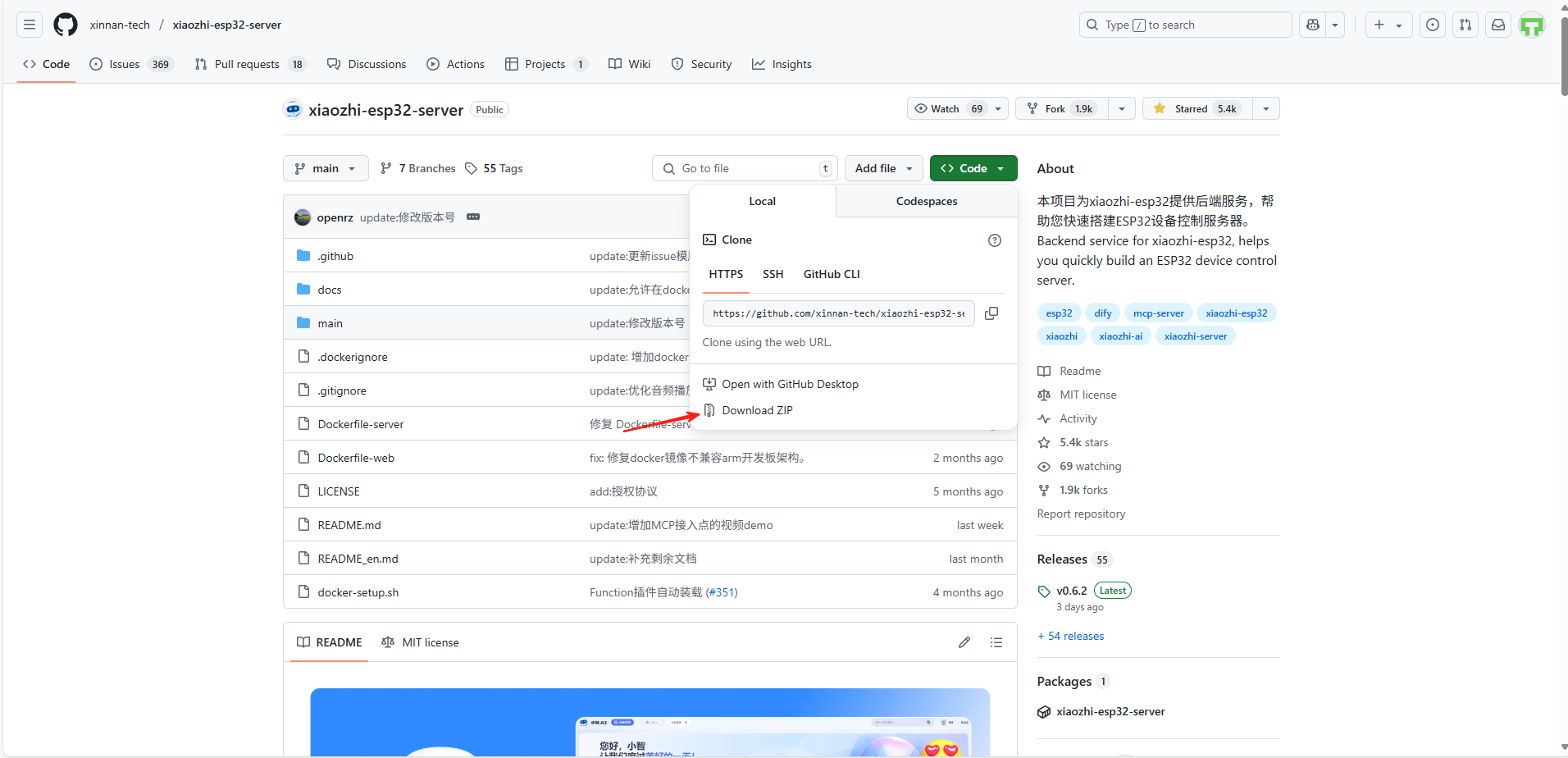Switch to the Pull requests tab

(x=250, y=64)
